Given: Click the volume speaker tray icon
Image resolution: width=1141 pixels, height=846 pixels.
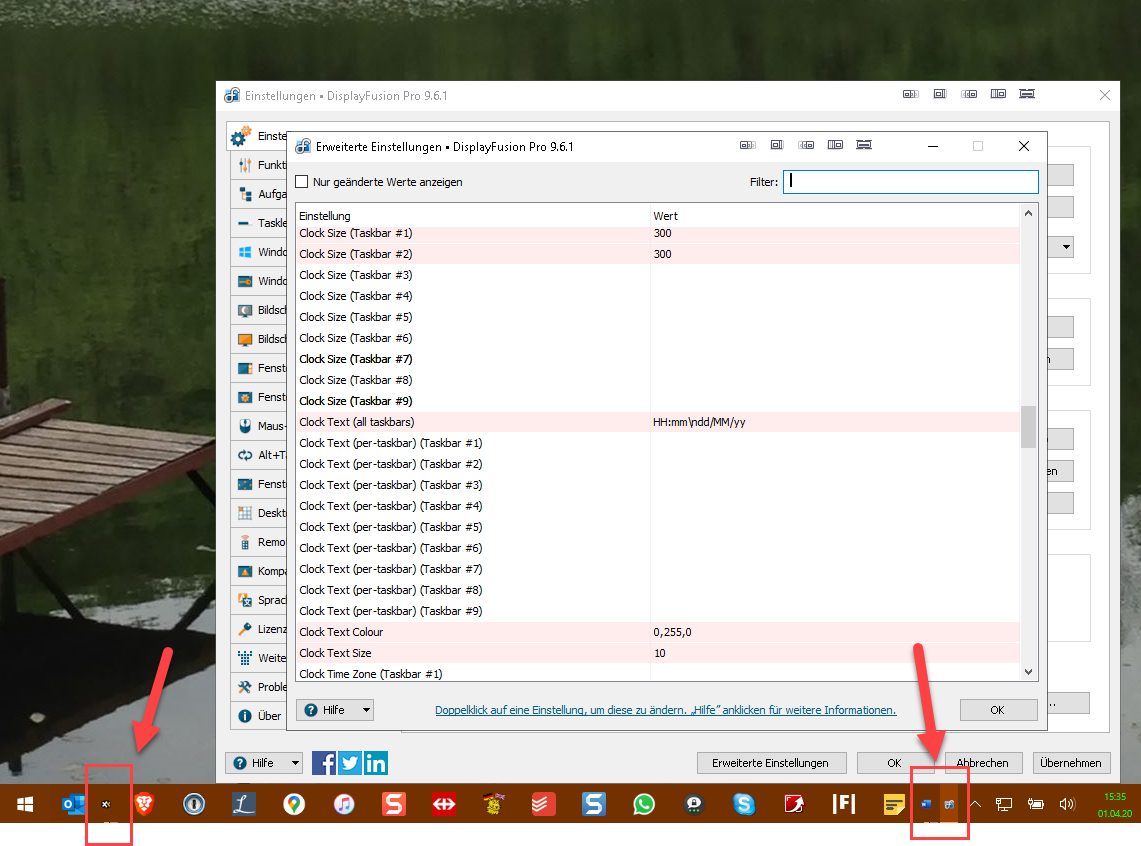Looking at the screenshot, I should (1066, 804).
